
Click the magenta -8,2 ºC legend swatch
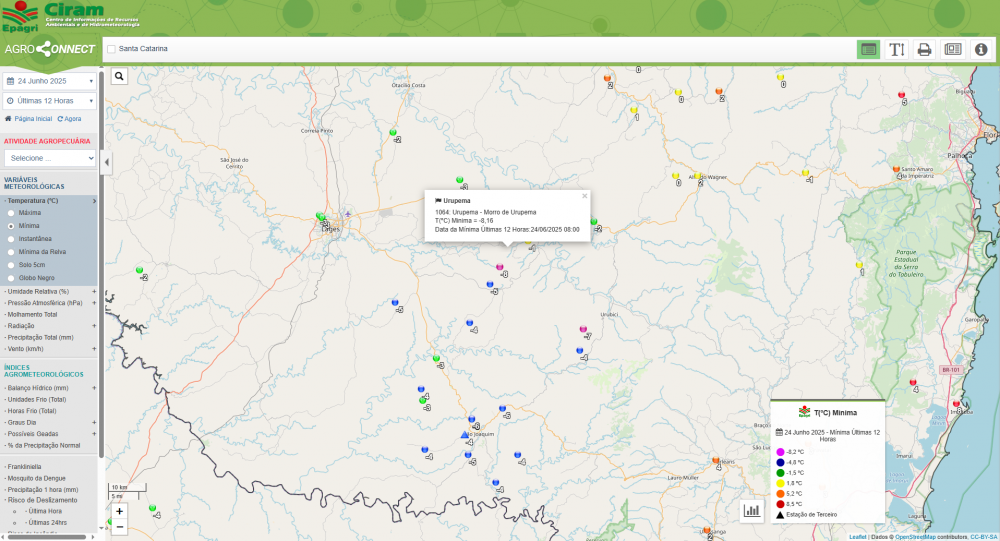(780, 452)
